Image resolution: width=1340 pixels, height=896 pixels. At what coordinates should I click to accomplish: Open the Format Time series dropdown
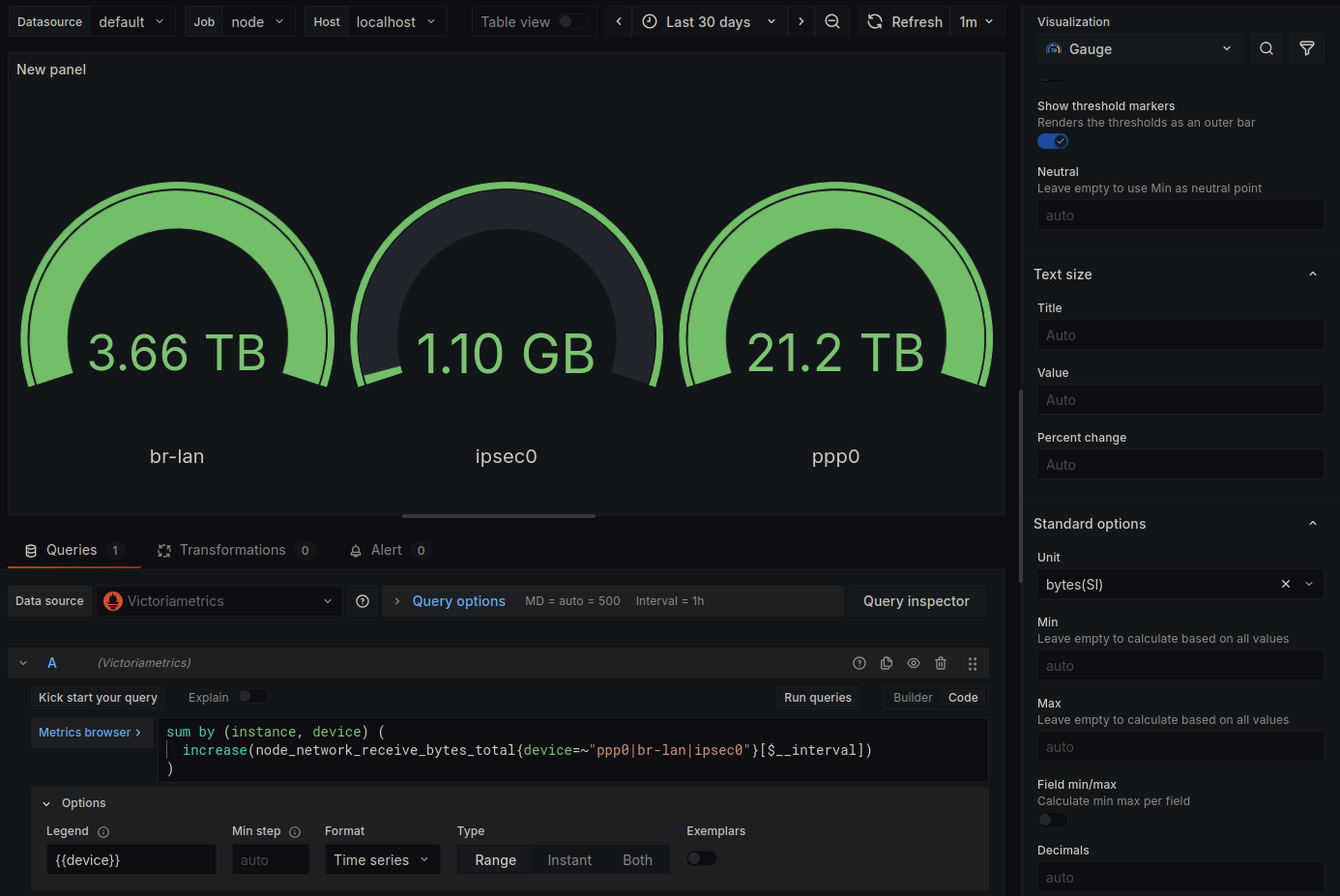click(x=382, y=859)
